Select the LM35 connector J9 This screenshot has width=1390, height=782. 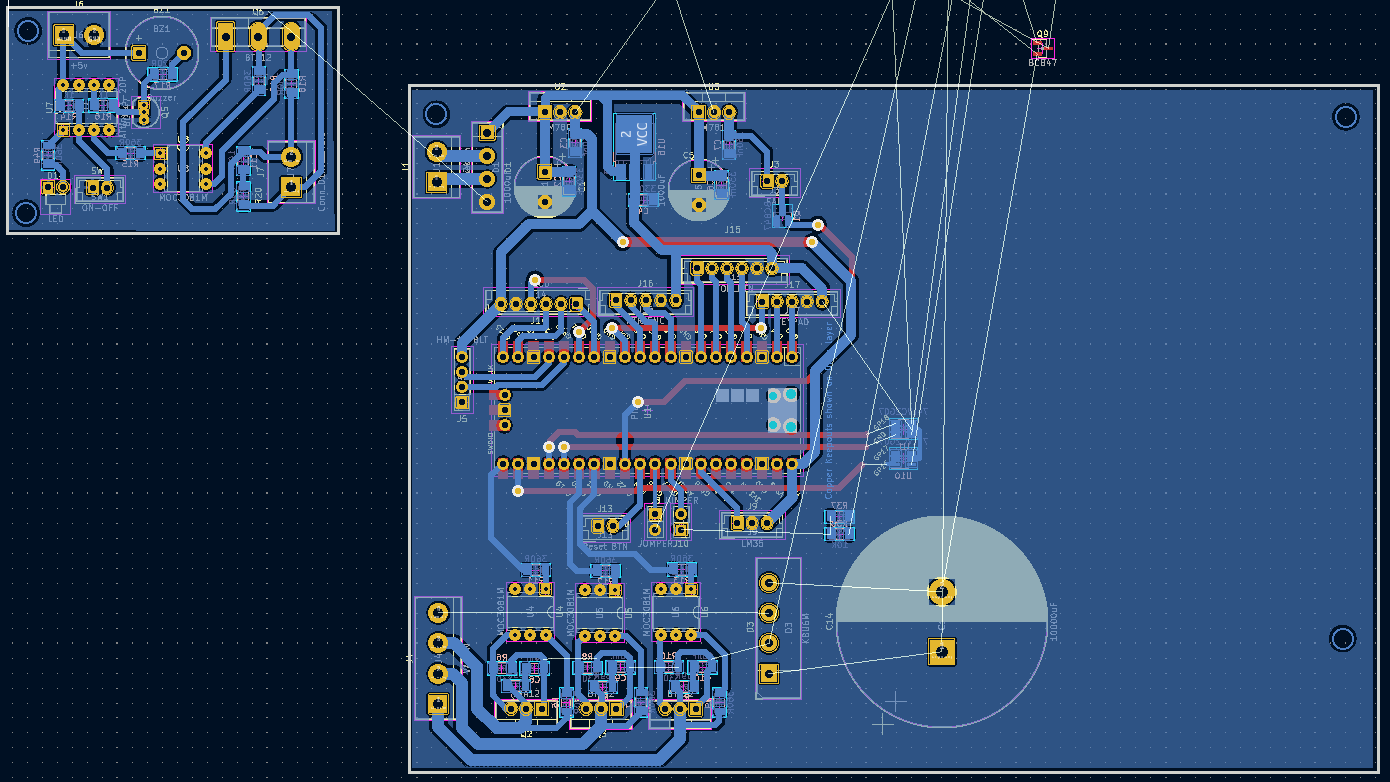[x=752, y=523]
